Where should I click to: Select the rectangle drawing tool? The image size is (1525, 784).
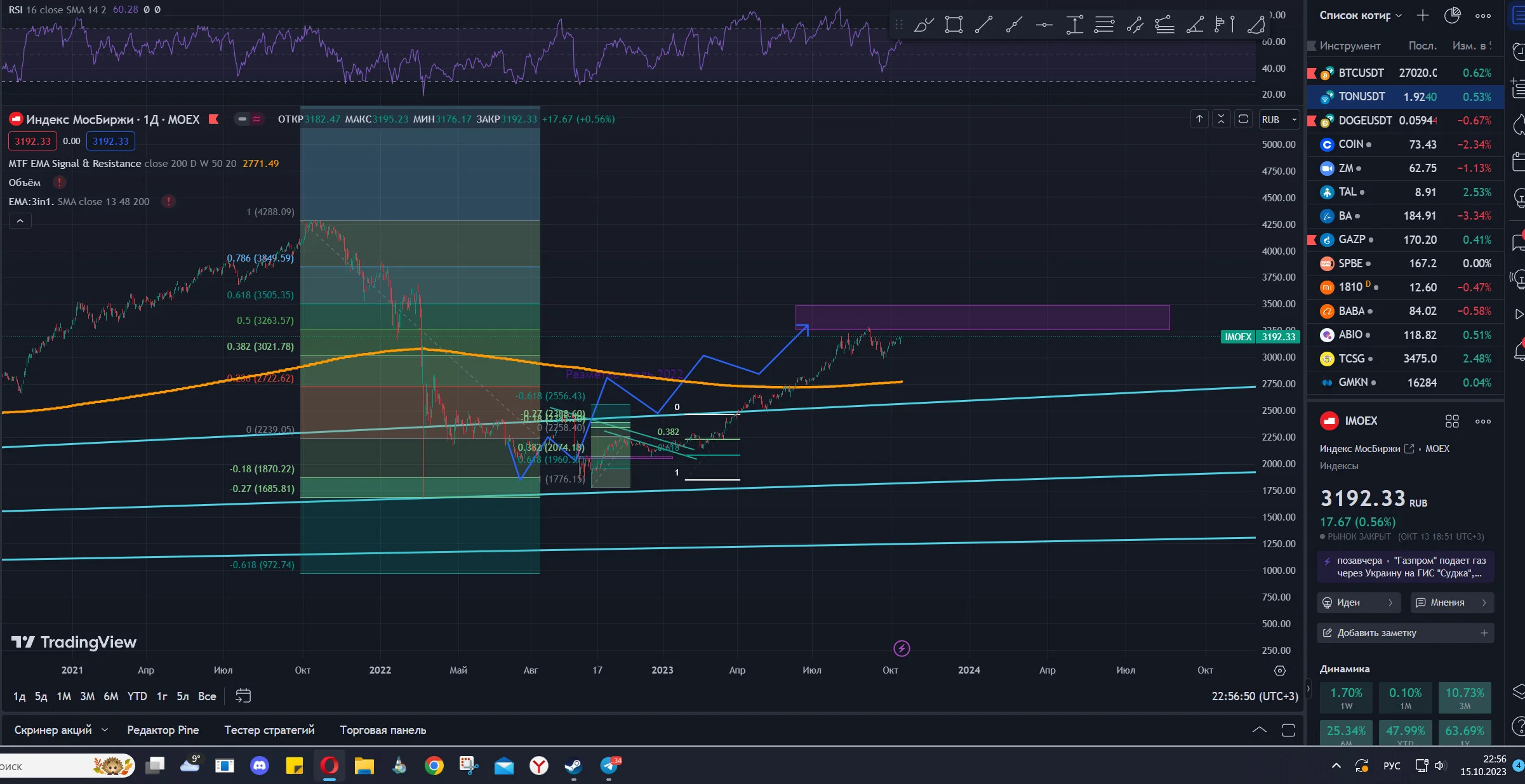tap(954, 25)
